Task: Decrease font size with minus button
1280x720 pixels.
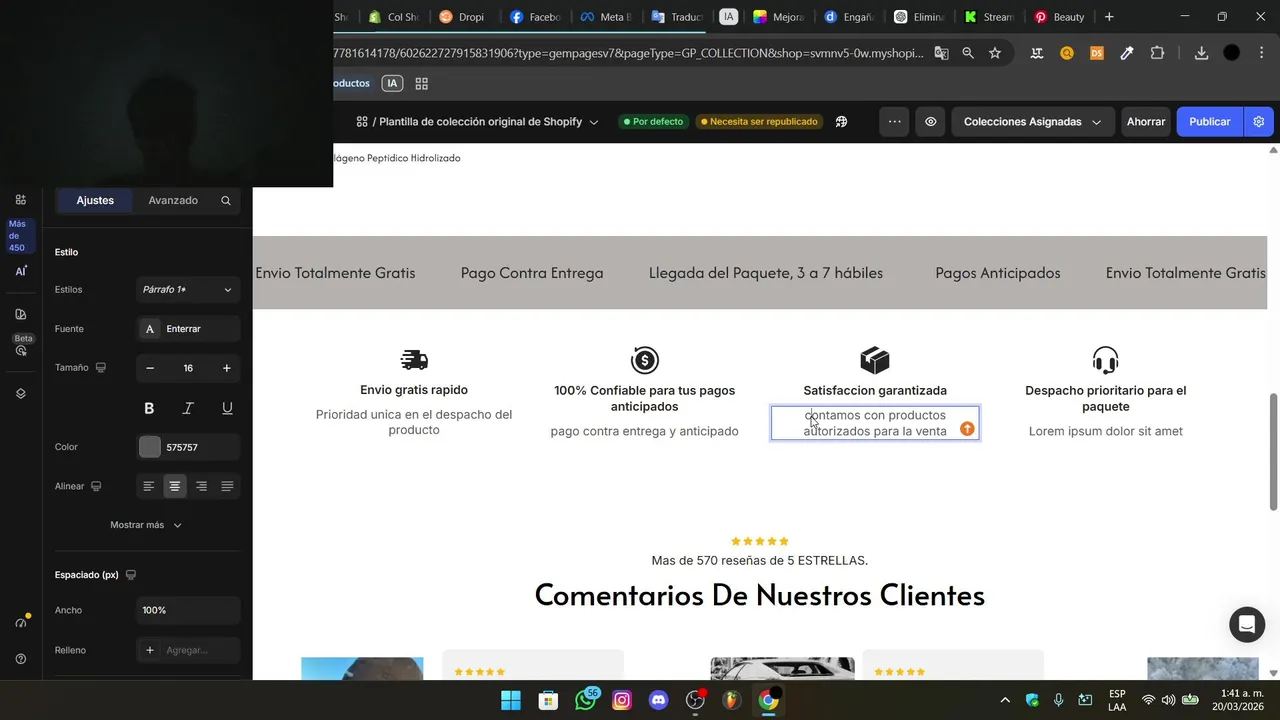Action: coord(150,368)
